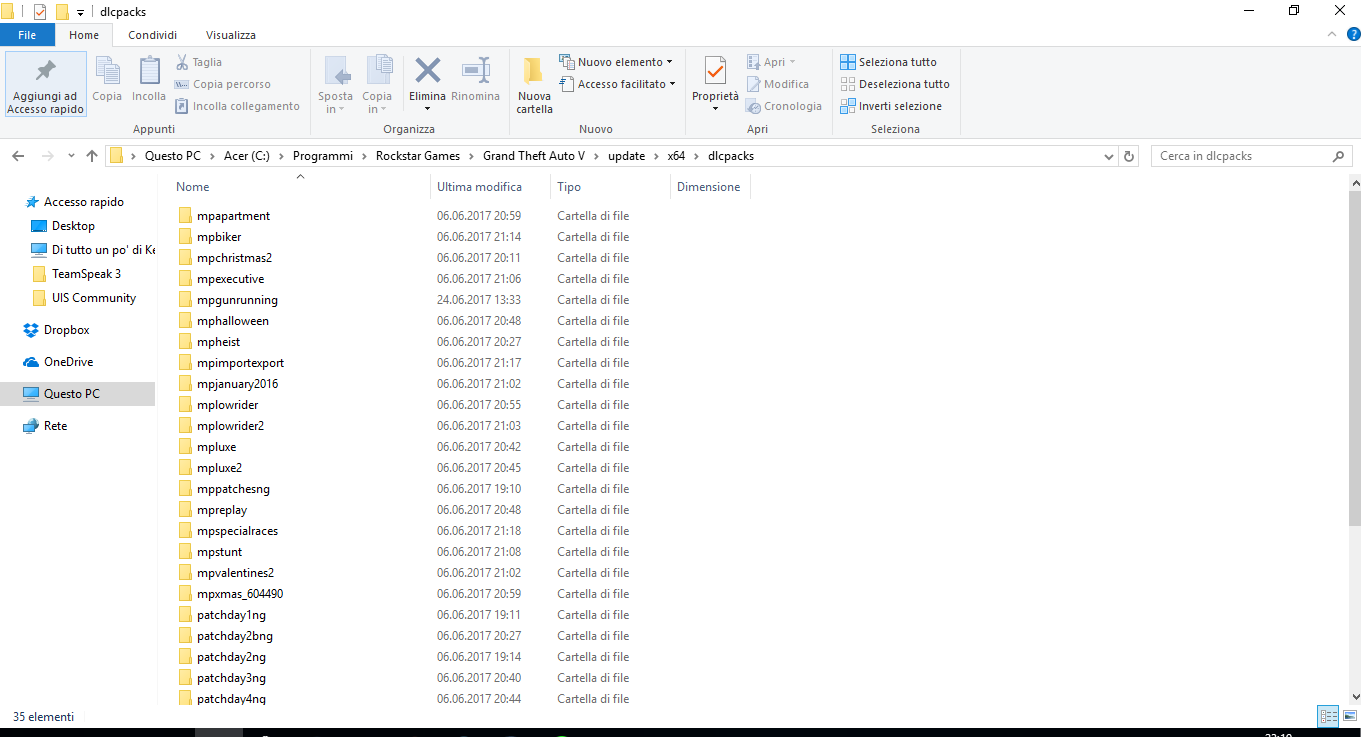Screen dimensions: 1361x737
Task: Open Proprietà from the ribbon
Action: (714, 82)
